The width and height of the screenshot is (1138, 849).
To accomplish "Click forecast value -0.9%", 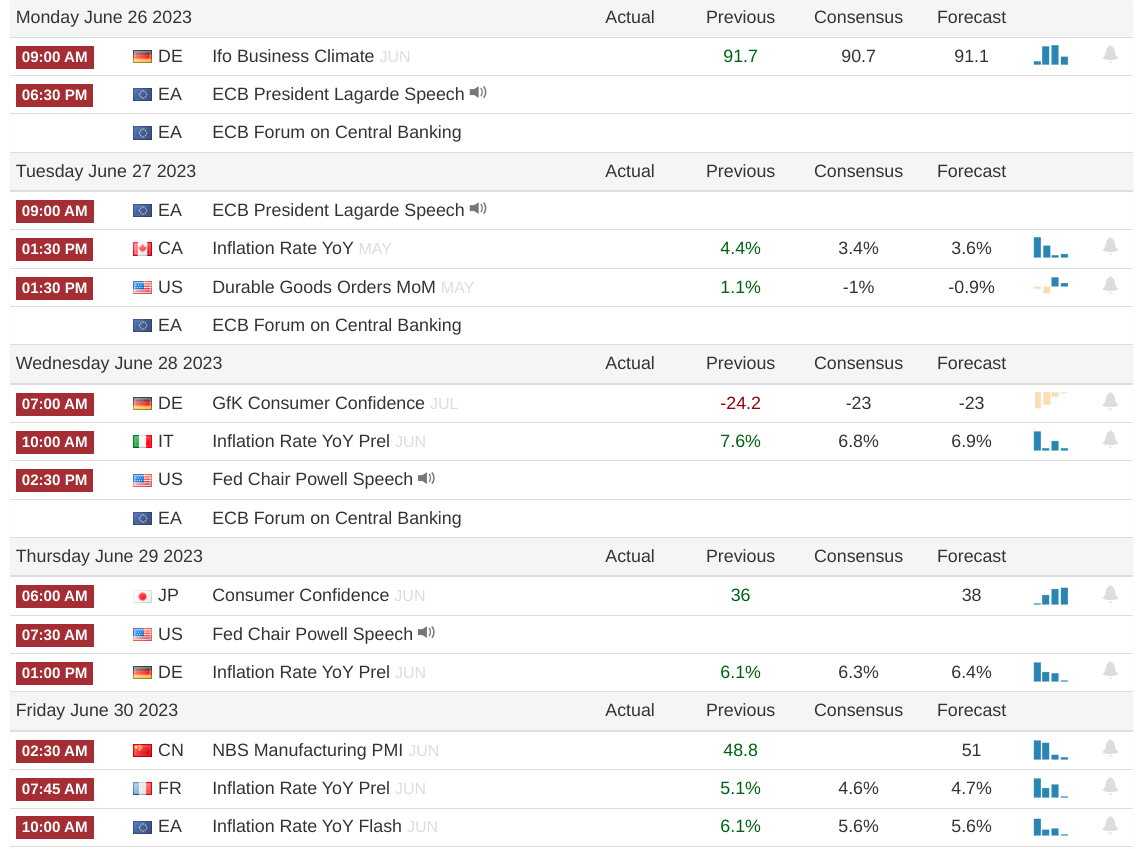I will tap(971, 287).
